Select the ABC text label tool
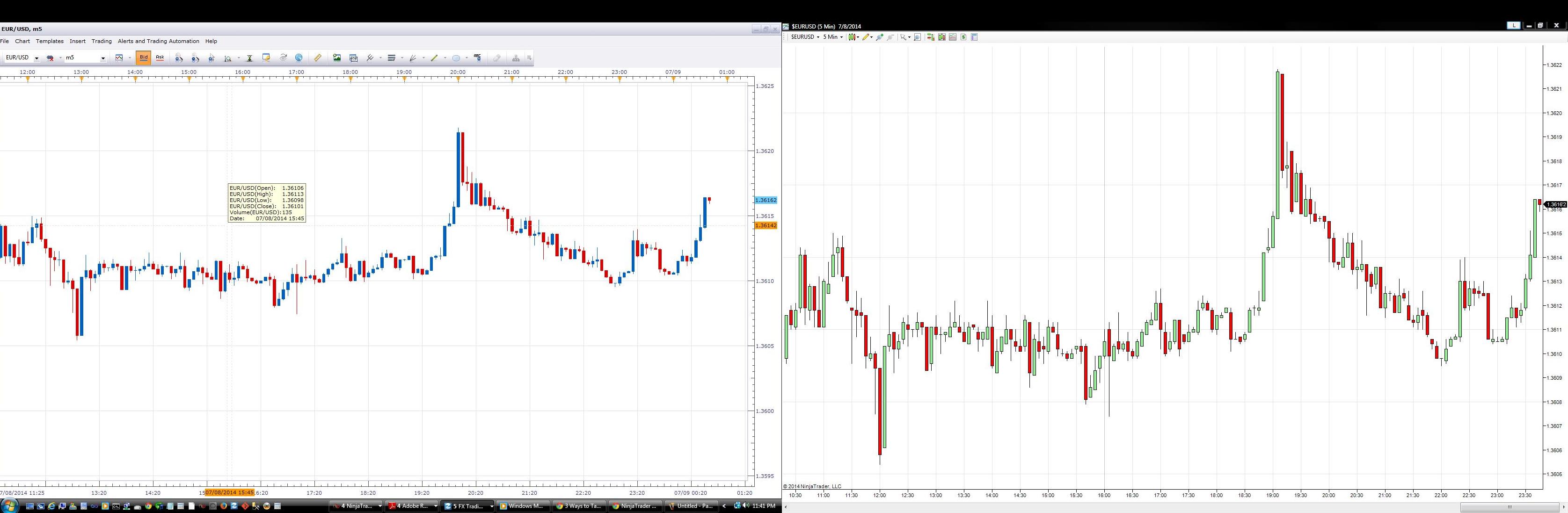The height and width of the screenshot is (513, 1568). tap(478, 57)
